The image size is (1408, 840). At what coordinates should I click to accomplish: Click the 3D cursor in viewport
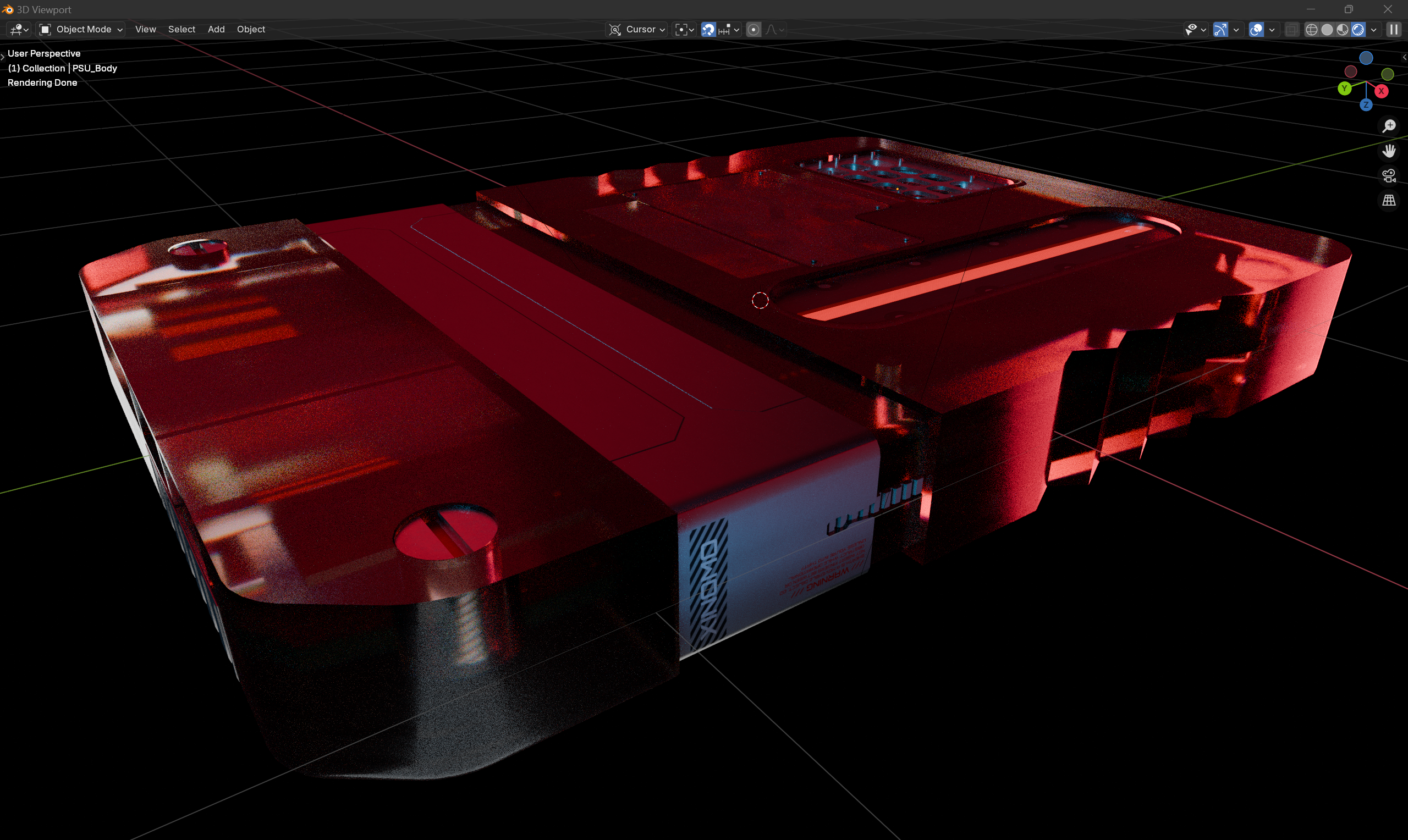760,301
